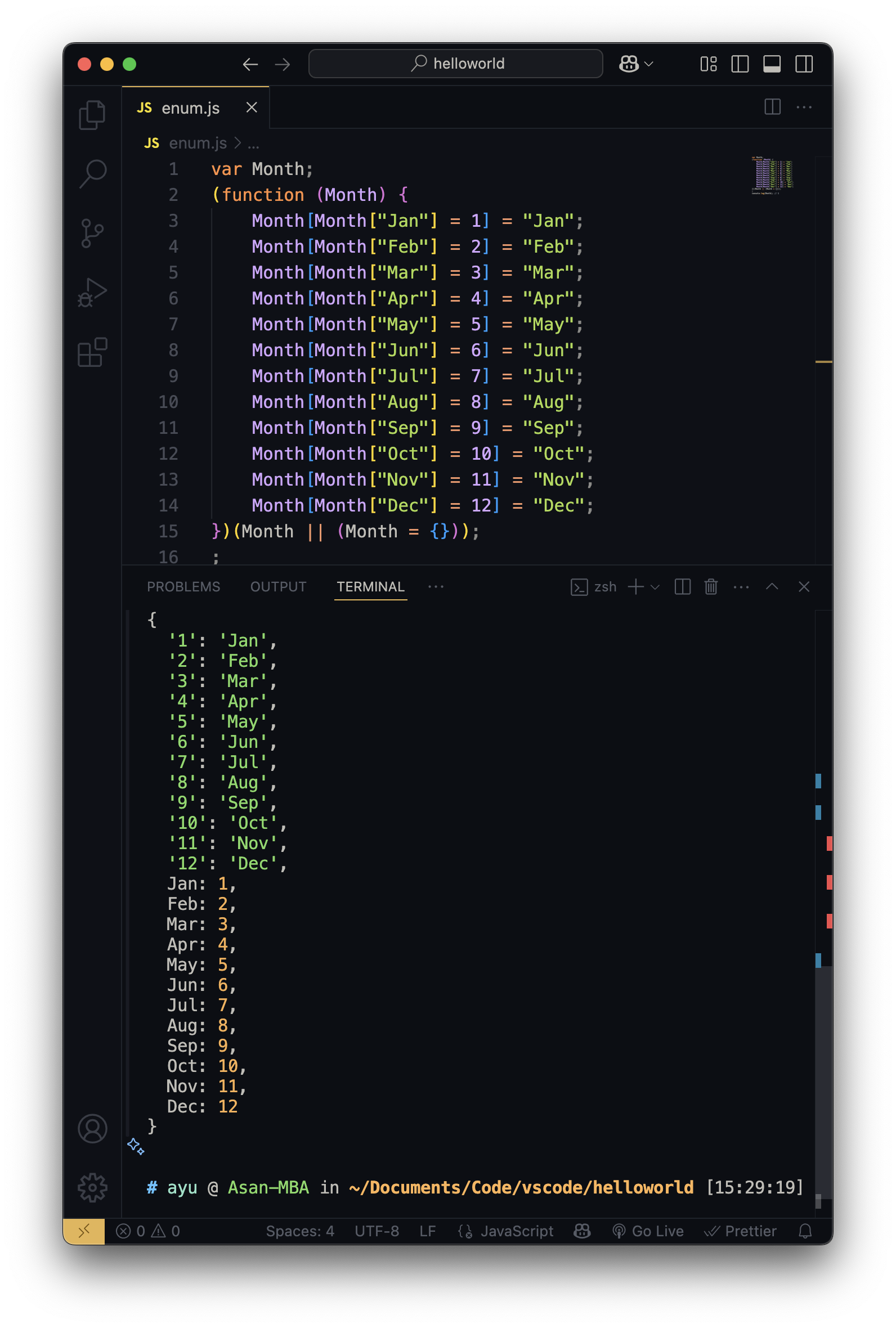
Task: Open the Accounts menu icon
Action: pos(92,1128)
